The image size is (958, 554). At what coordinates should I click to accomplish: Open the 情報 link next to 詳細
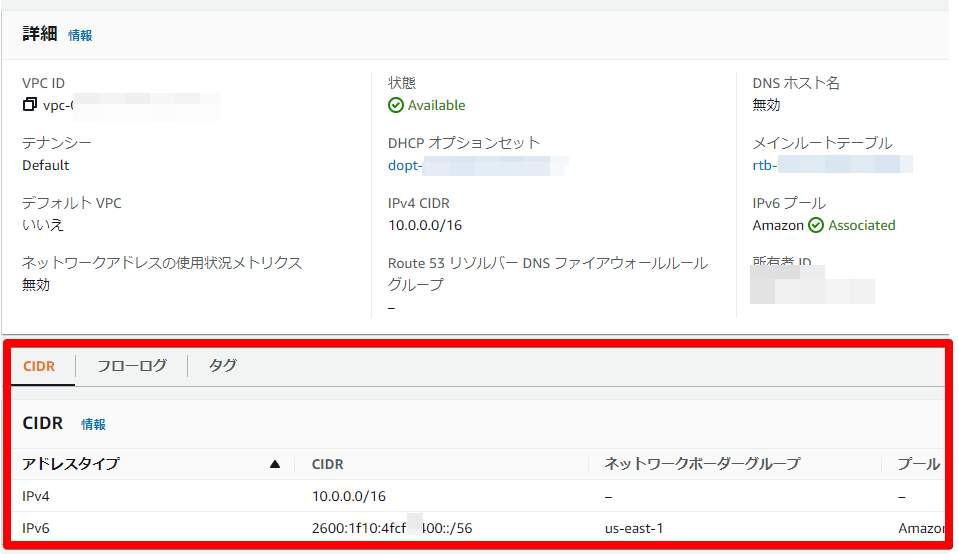(x=80, y=35)
